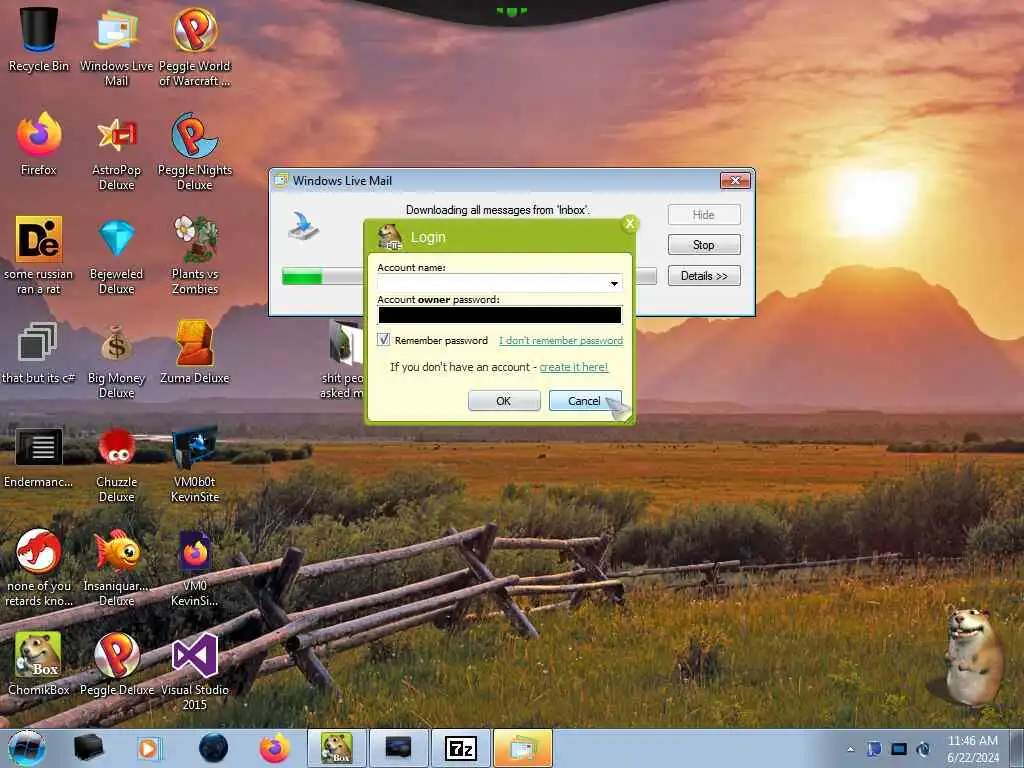Click the download progress bar
The height and width of the screenshot is (768, 1024).
(x=469, y=276)
